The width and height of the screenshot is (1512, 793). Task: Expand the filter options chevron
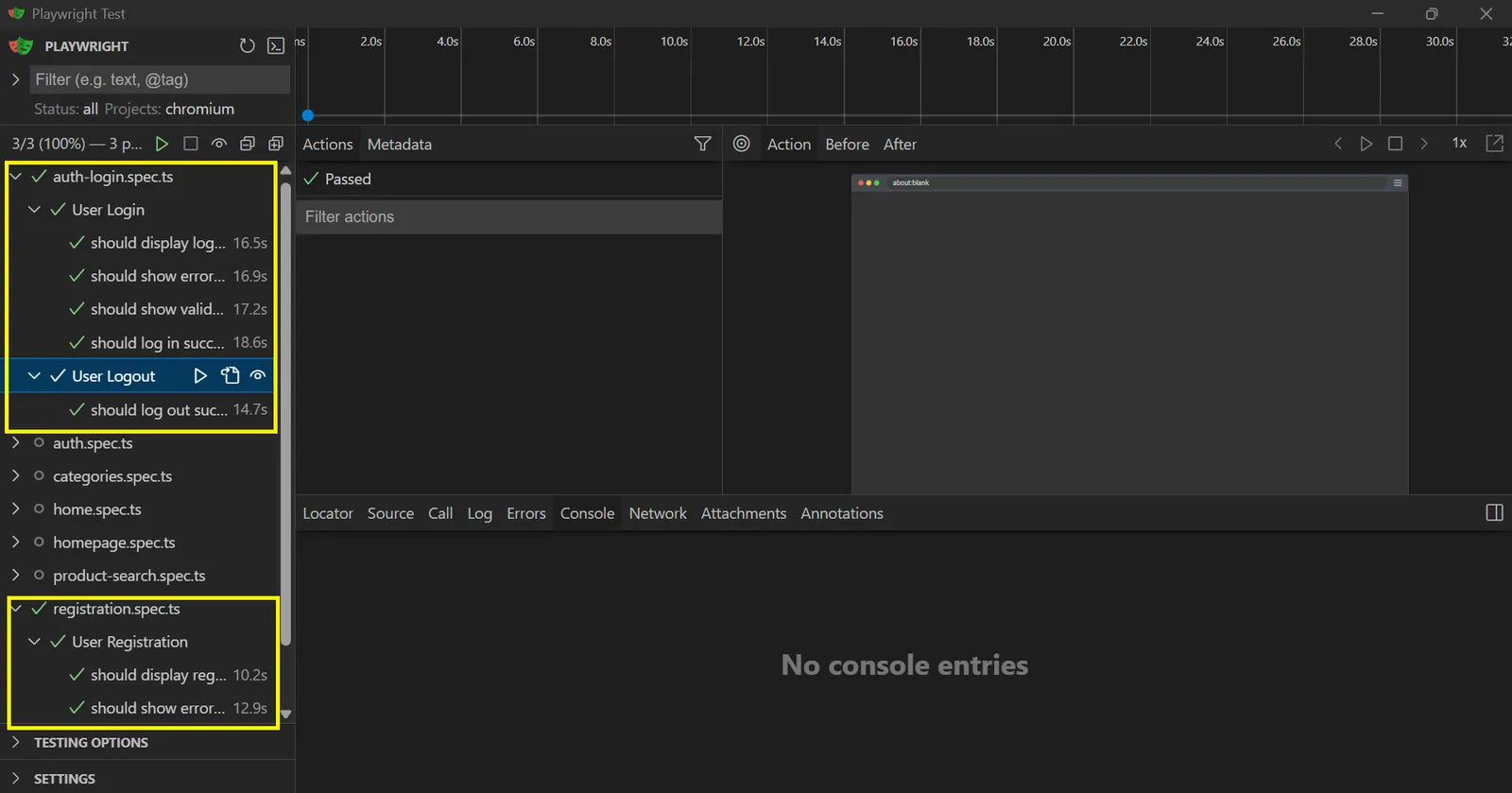click(15, 79)
